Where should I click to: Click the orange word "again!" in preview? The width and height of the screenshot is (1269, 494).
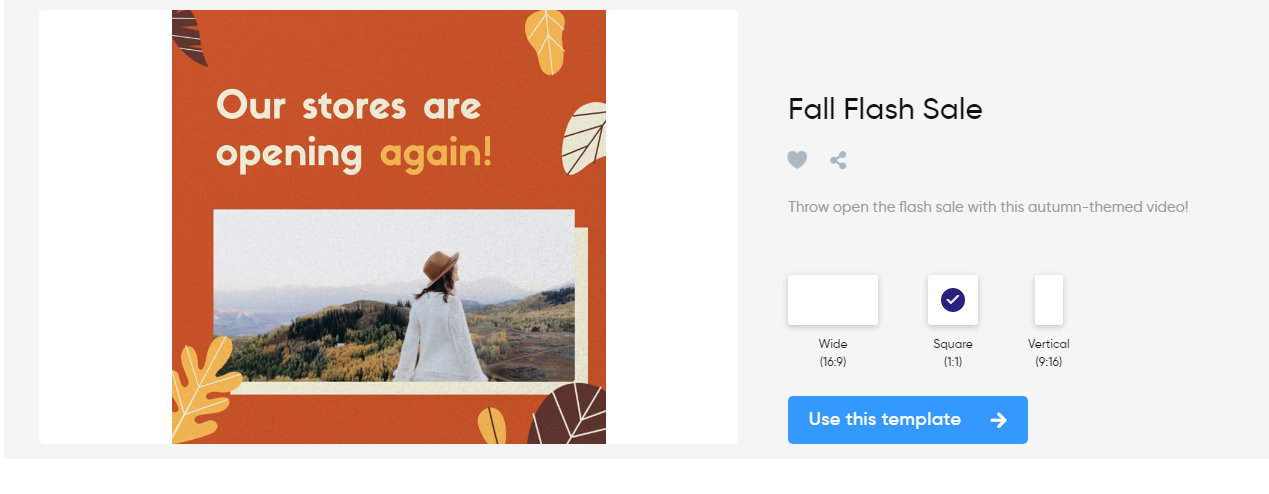436,153
